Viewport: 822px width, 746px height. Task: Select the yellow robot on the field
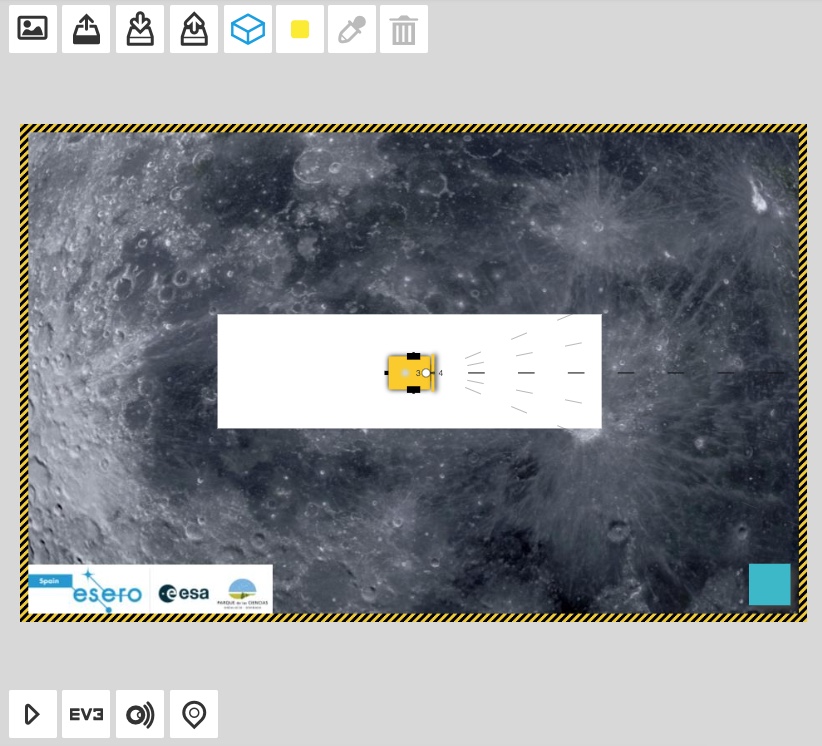pos(407,372)
